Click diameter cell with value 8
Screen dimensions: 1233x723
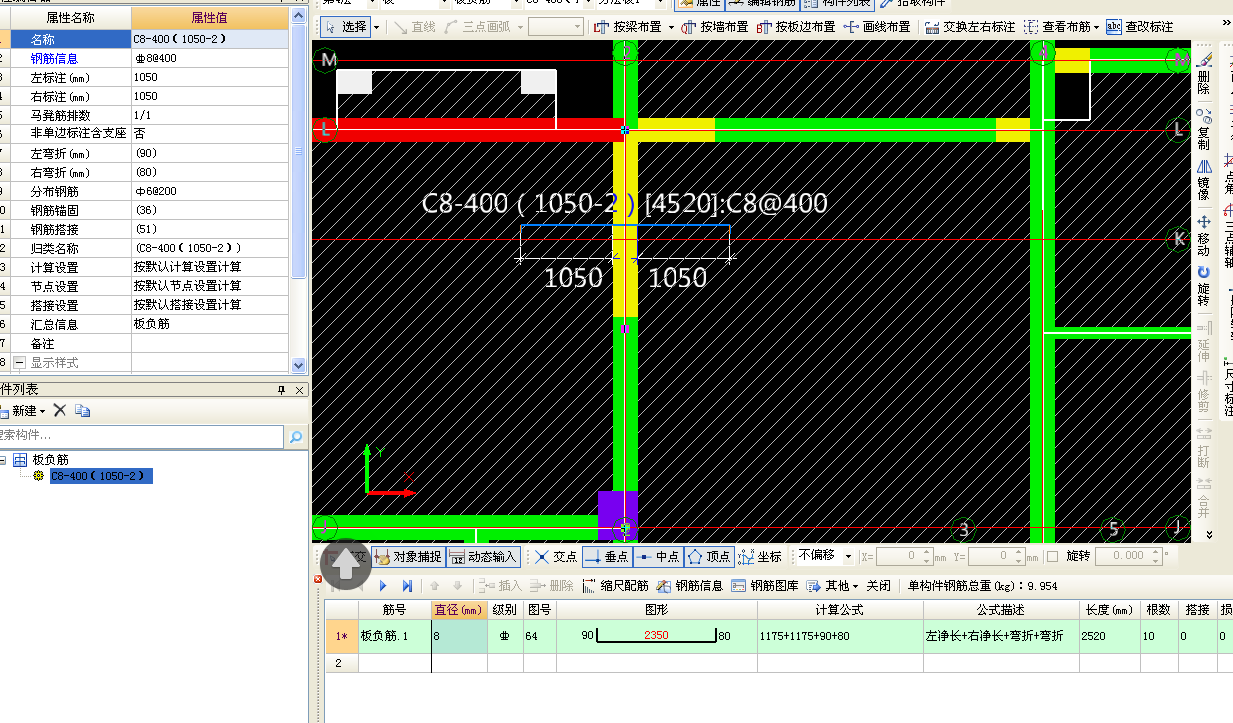click(x=459, y=636)
